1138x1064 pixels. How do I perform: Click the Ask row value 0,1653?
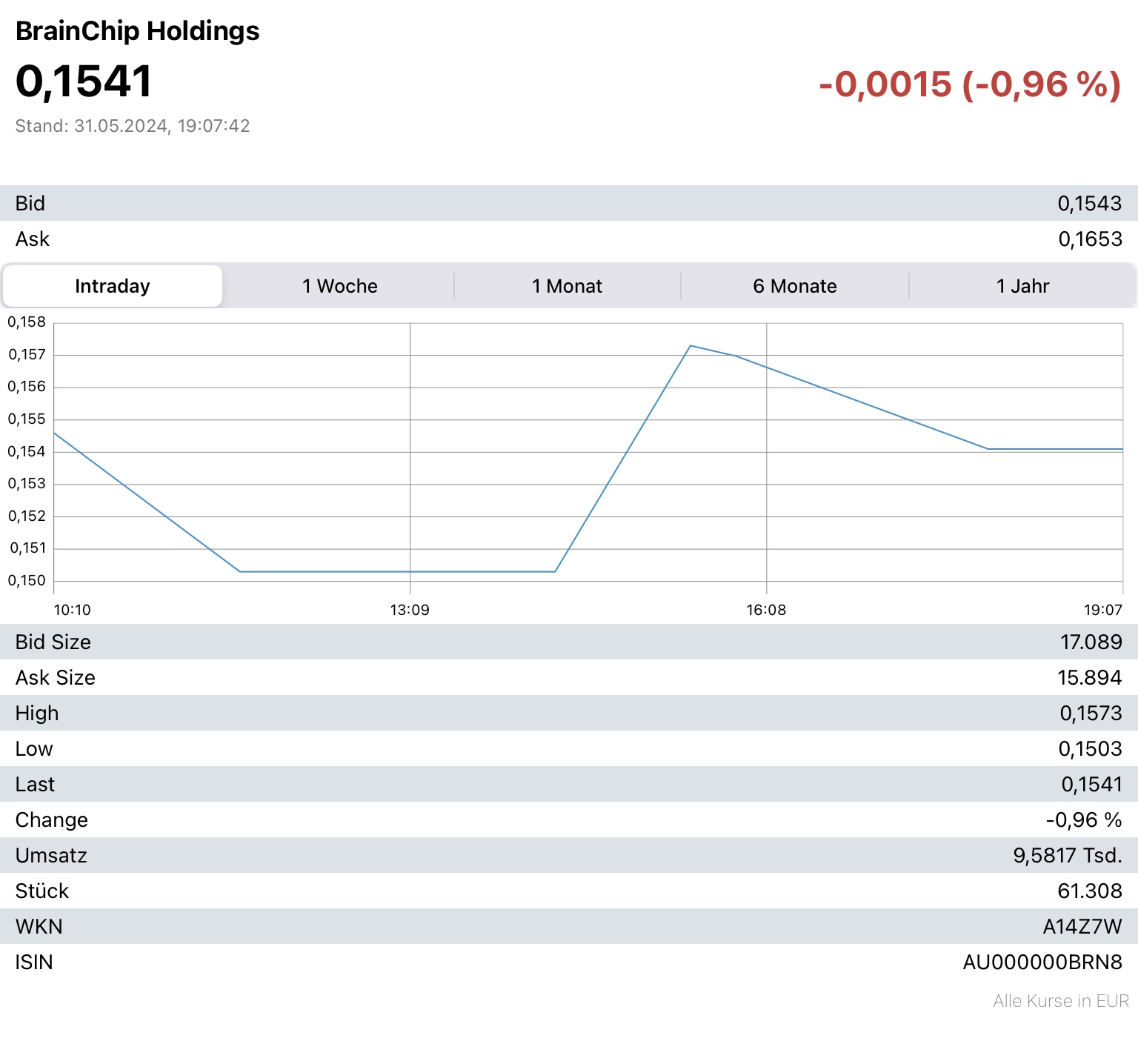tap(1090, 239)
